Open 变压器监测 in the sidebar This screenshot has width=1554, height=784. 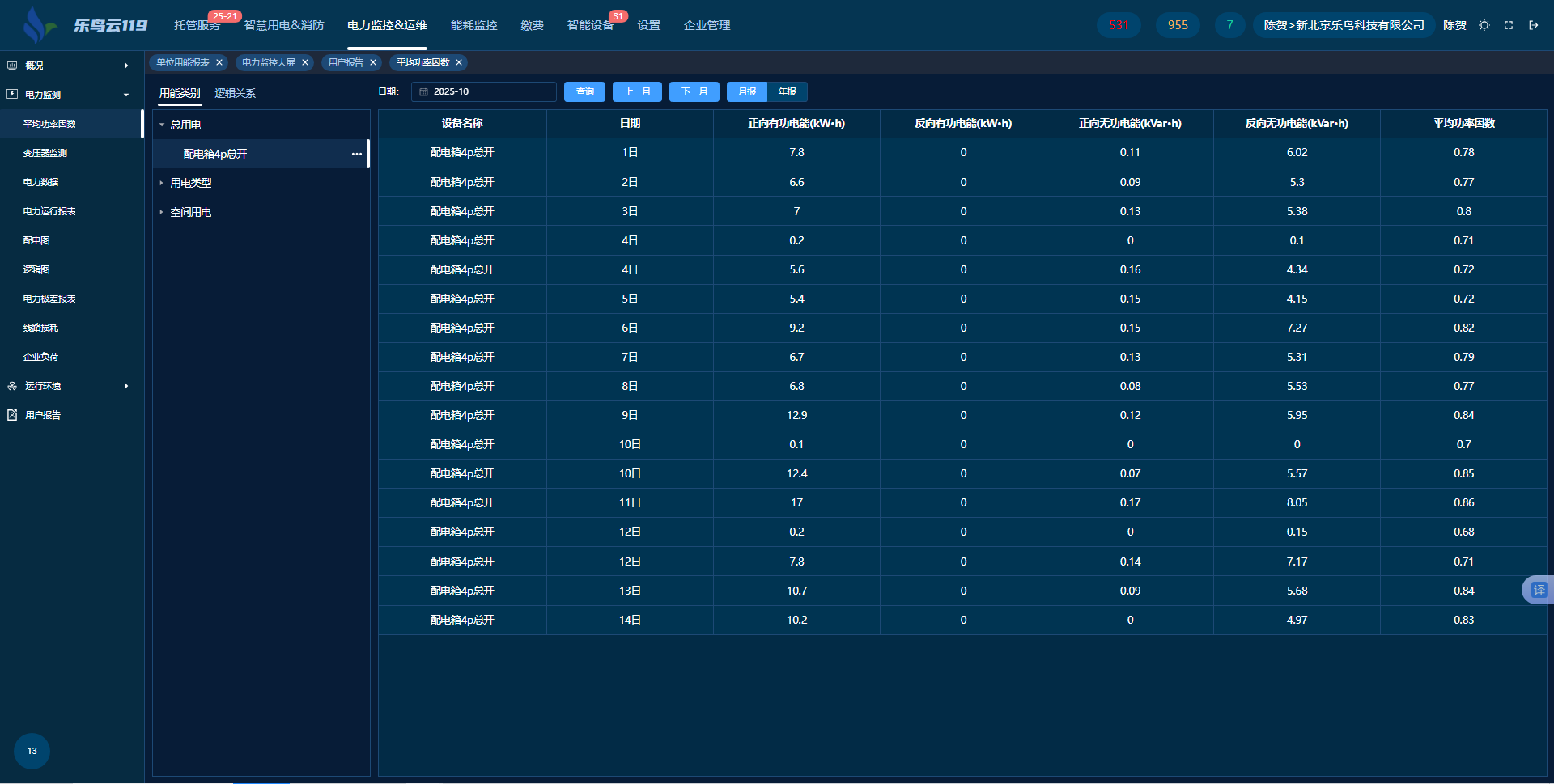click(x=45, y=153)
